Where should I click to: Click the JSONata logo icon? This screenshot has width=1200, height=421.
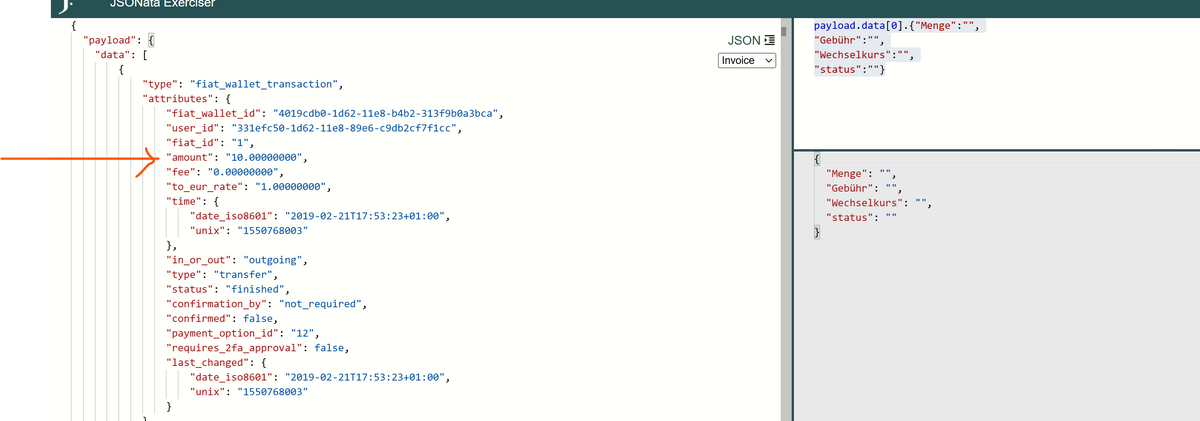66,5
